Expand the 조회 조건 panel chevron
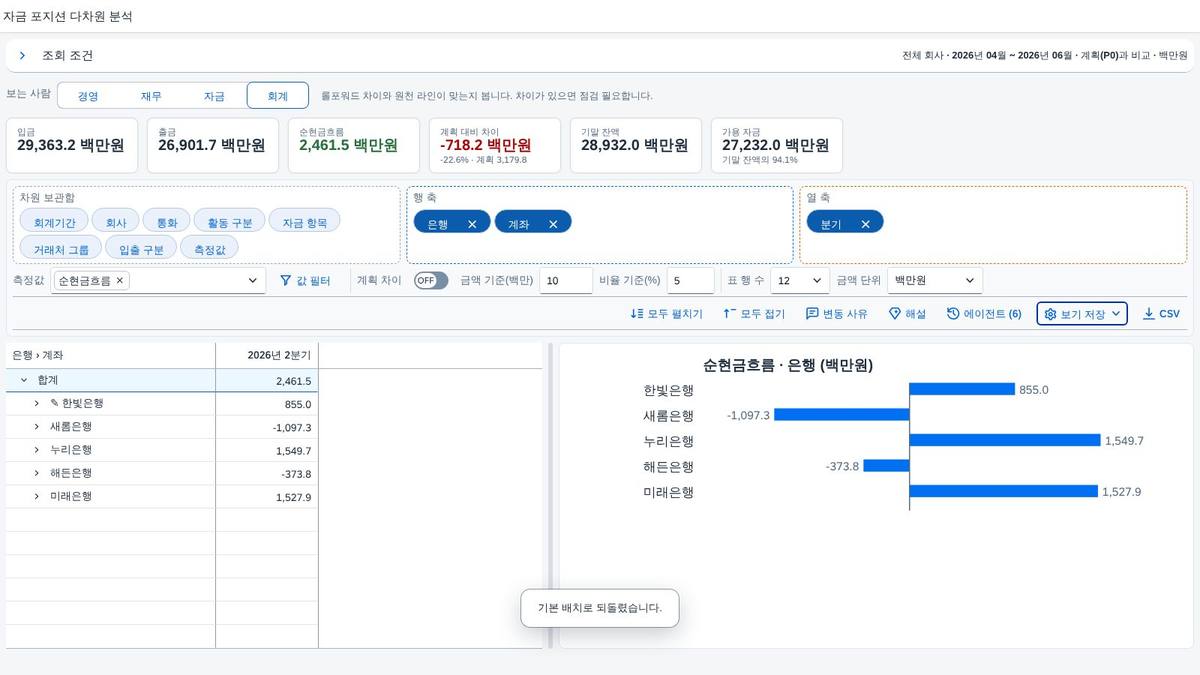The height and width of the screenshot is (675, 1200). coord(22,56)
